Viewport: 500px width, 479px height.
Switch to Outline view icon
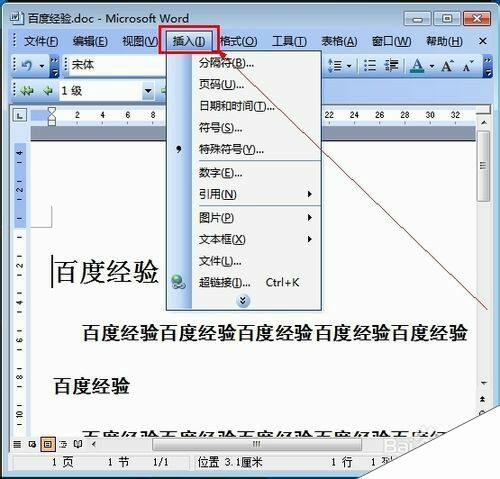[63, 444]
